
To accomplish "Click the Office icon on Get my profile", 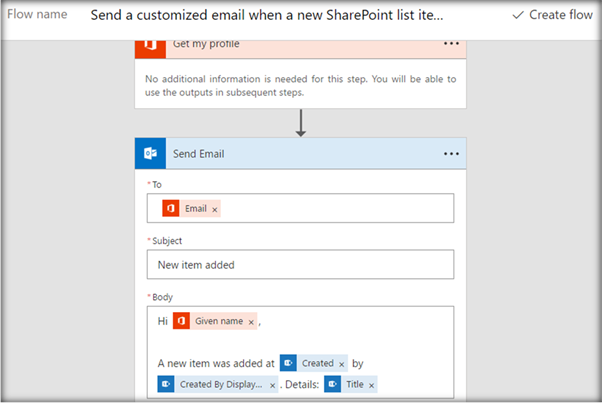I will [x=151, y=44].
